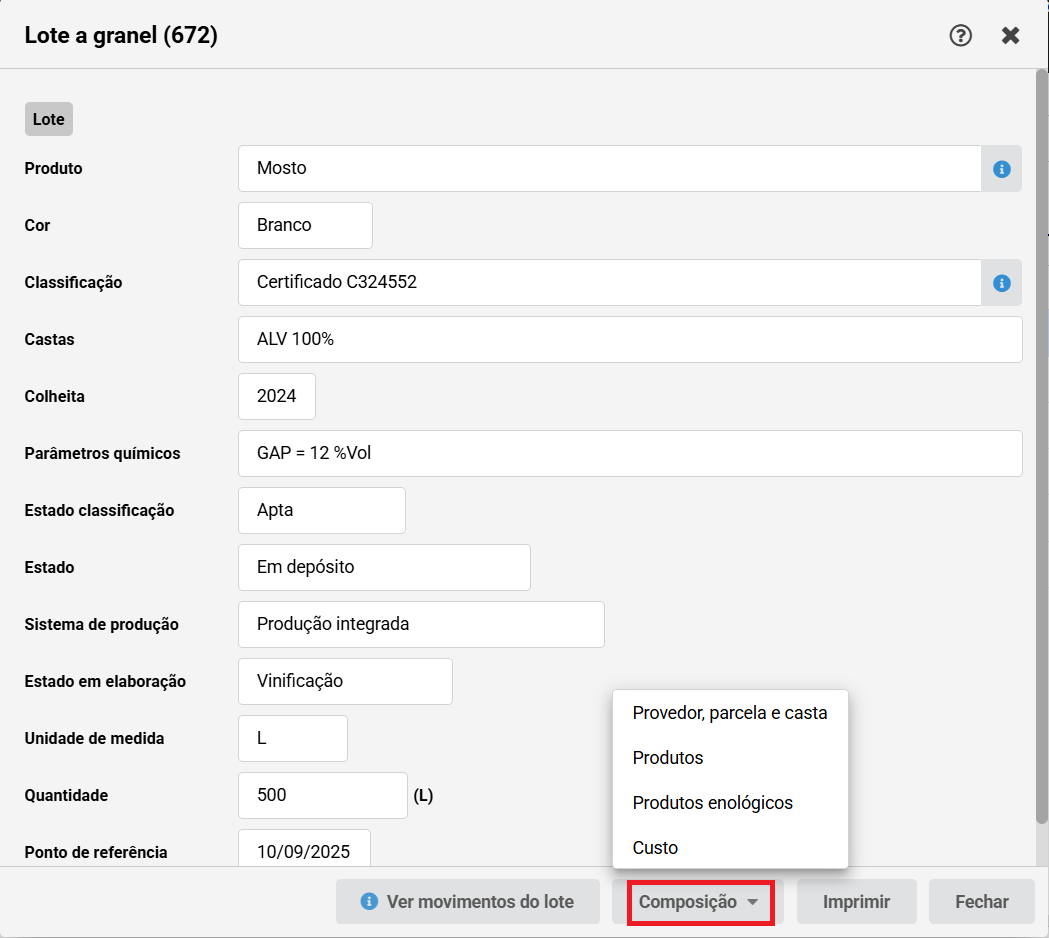This screenshot has height=938, width=1049.
Task: Click the Classificação field Certificado C324552
Action: [609, 282]
